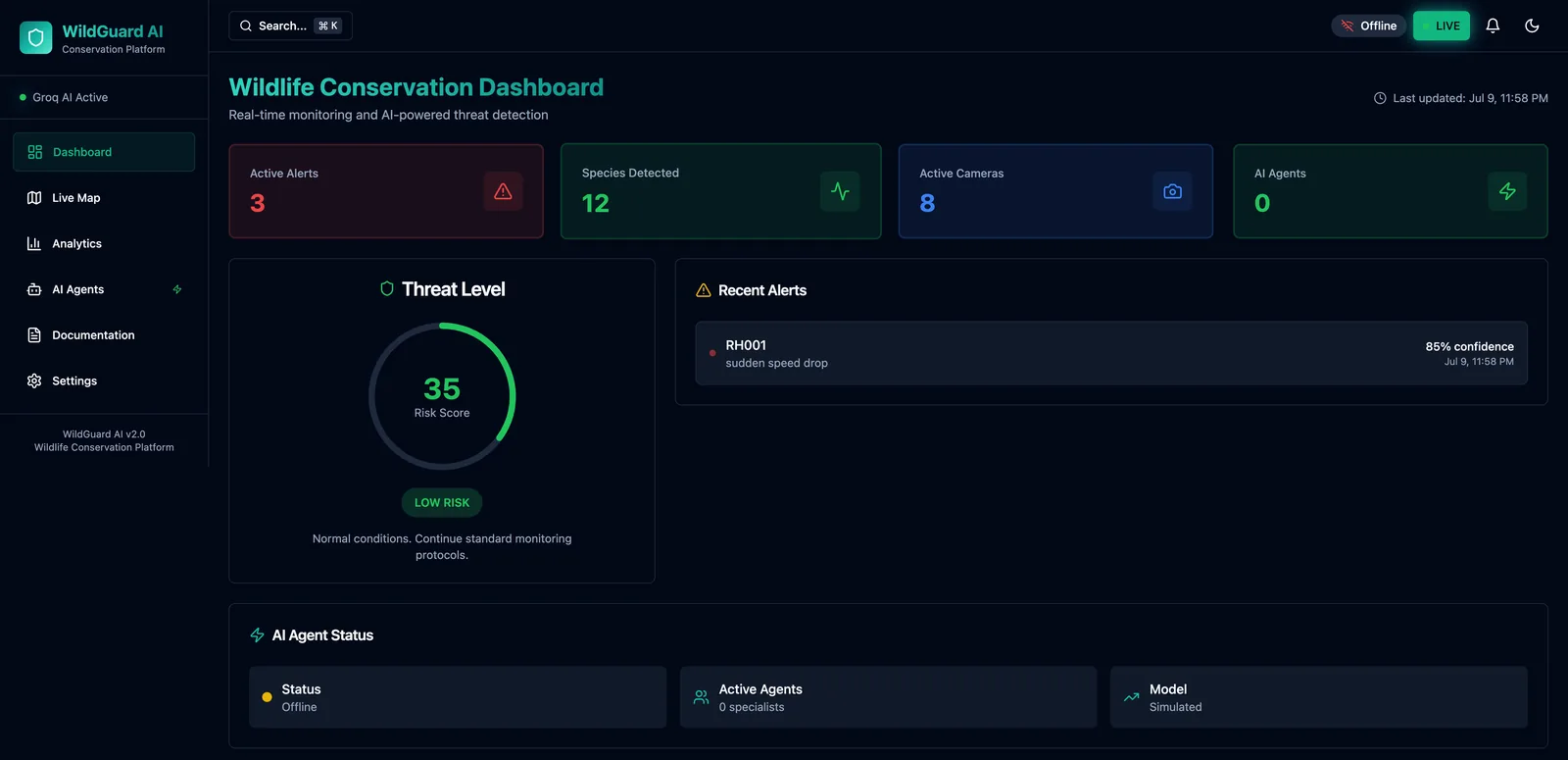Screen dimensions: 1568x760
Task: Click the Dashboard grid icon in sidebar
Action: point(35,152)
